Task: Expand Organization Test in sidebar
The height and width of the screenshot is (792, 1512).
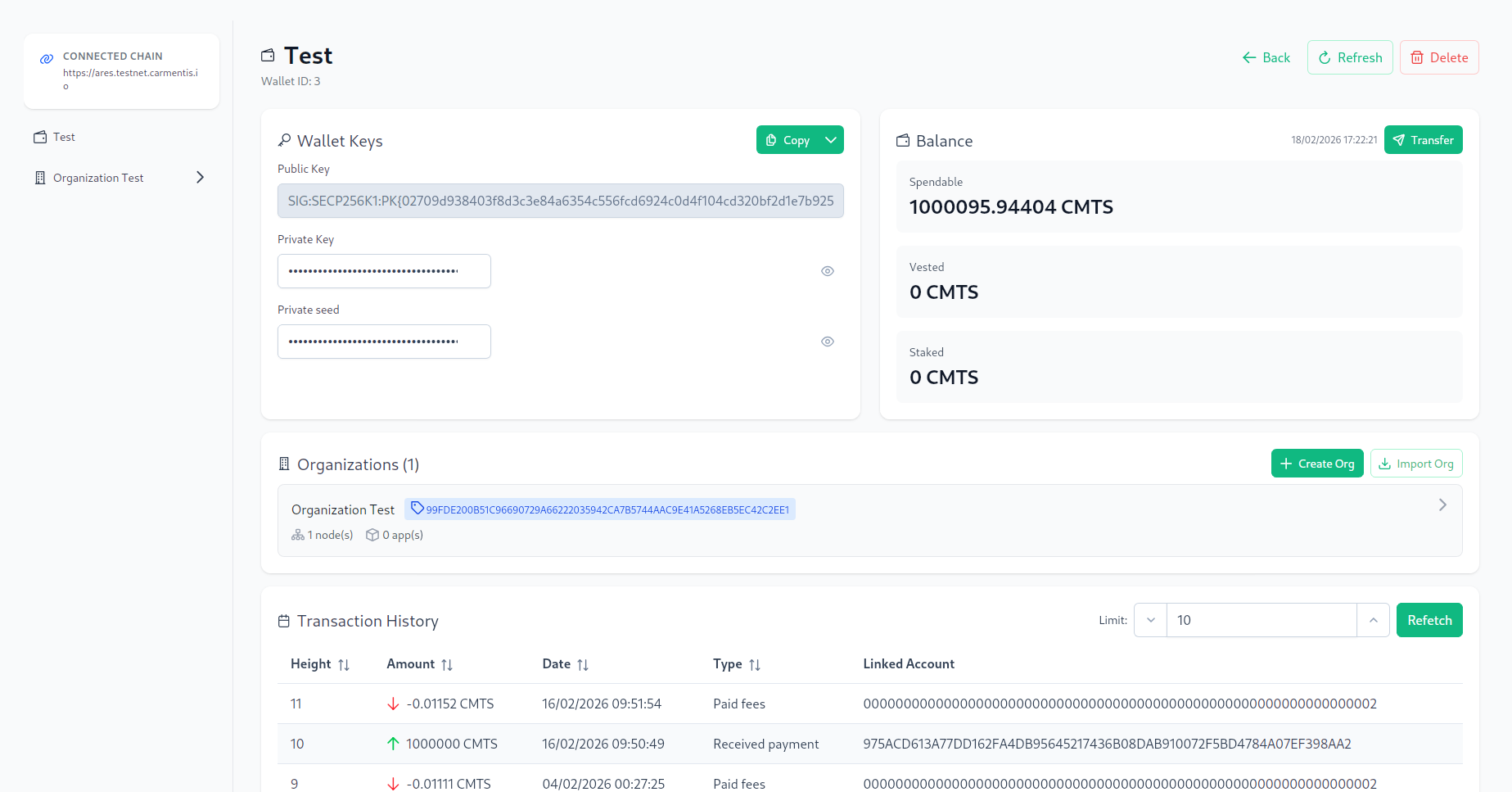Action: [200, 178]
